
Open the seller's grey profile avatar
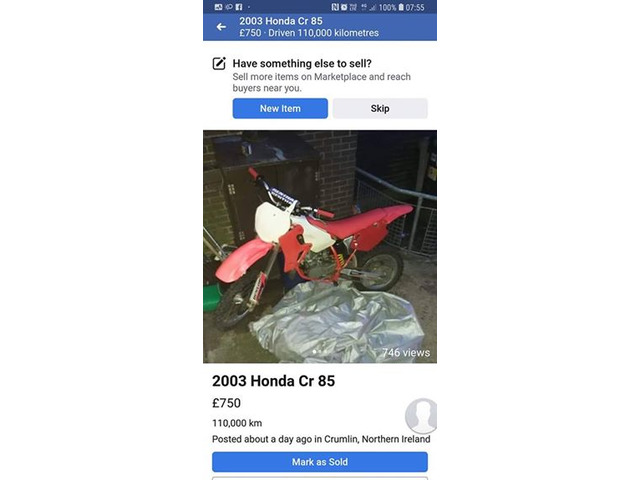pos(421,416)
